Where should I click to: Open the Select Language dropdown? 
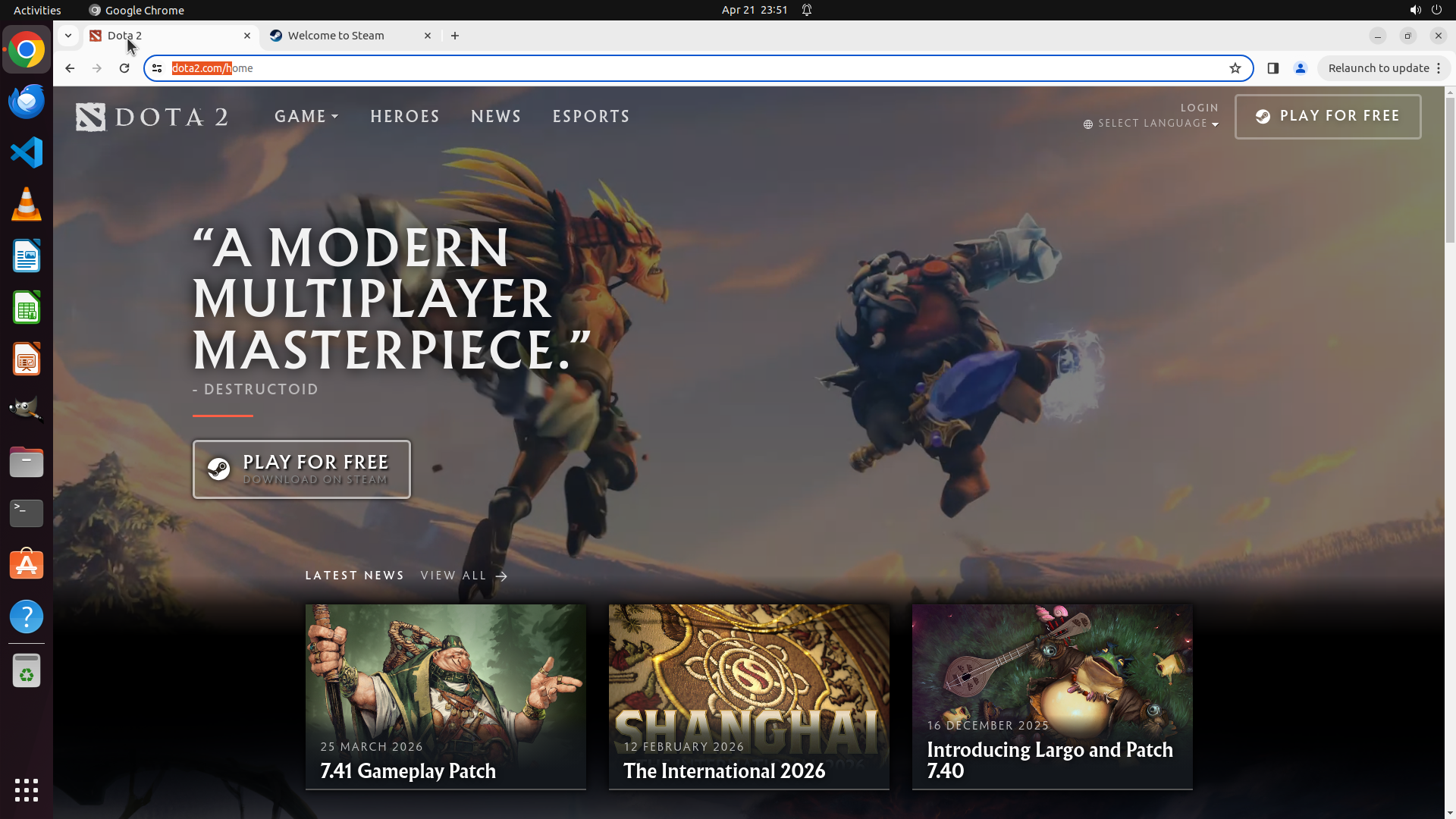(1151, 124)
